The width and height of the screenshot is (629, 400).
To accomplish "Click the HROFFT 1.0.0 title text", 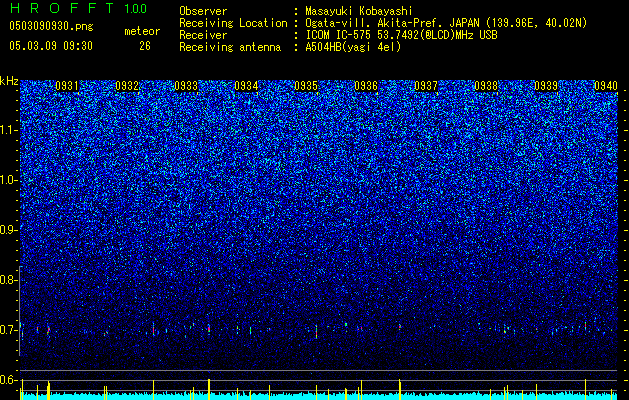I will pos(78,8).
